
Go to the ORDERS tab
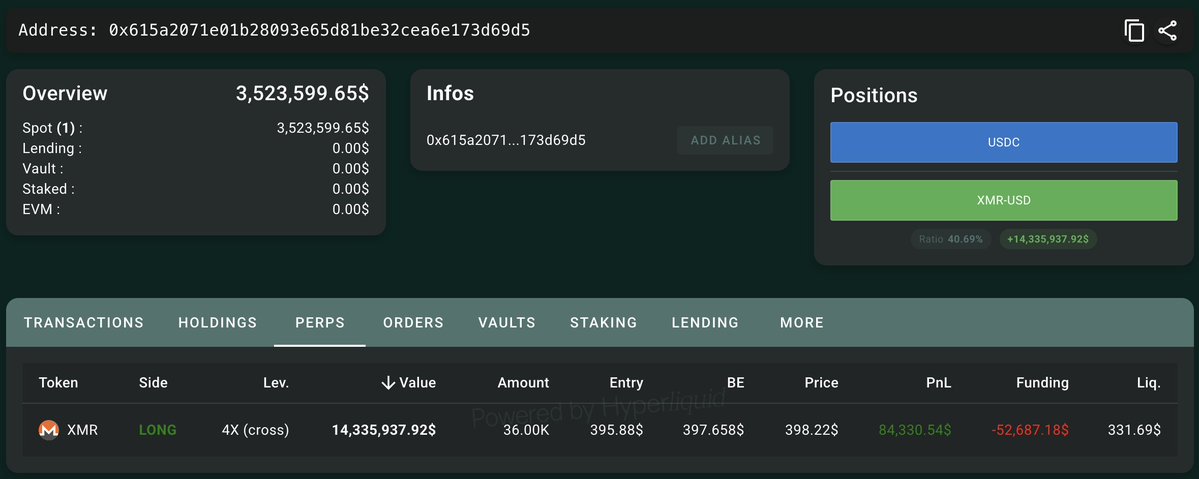click(x=413, y=322)
